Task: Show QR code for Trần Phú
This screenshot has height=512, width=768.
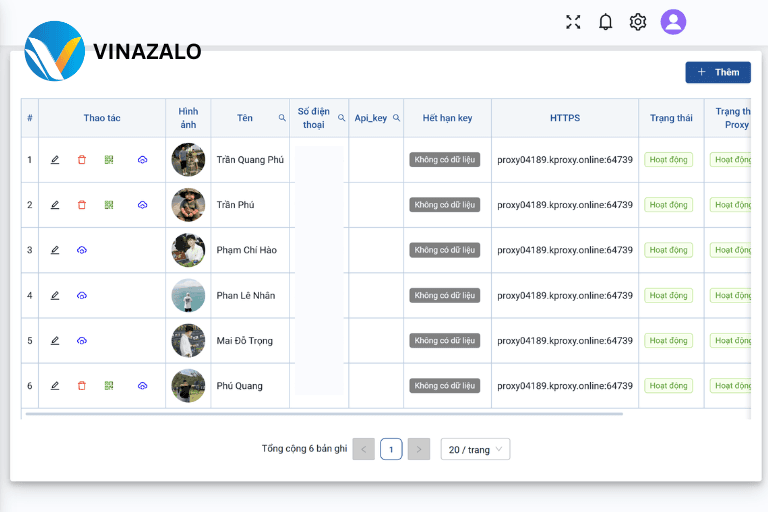Action: tap(109, 205)
